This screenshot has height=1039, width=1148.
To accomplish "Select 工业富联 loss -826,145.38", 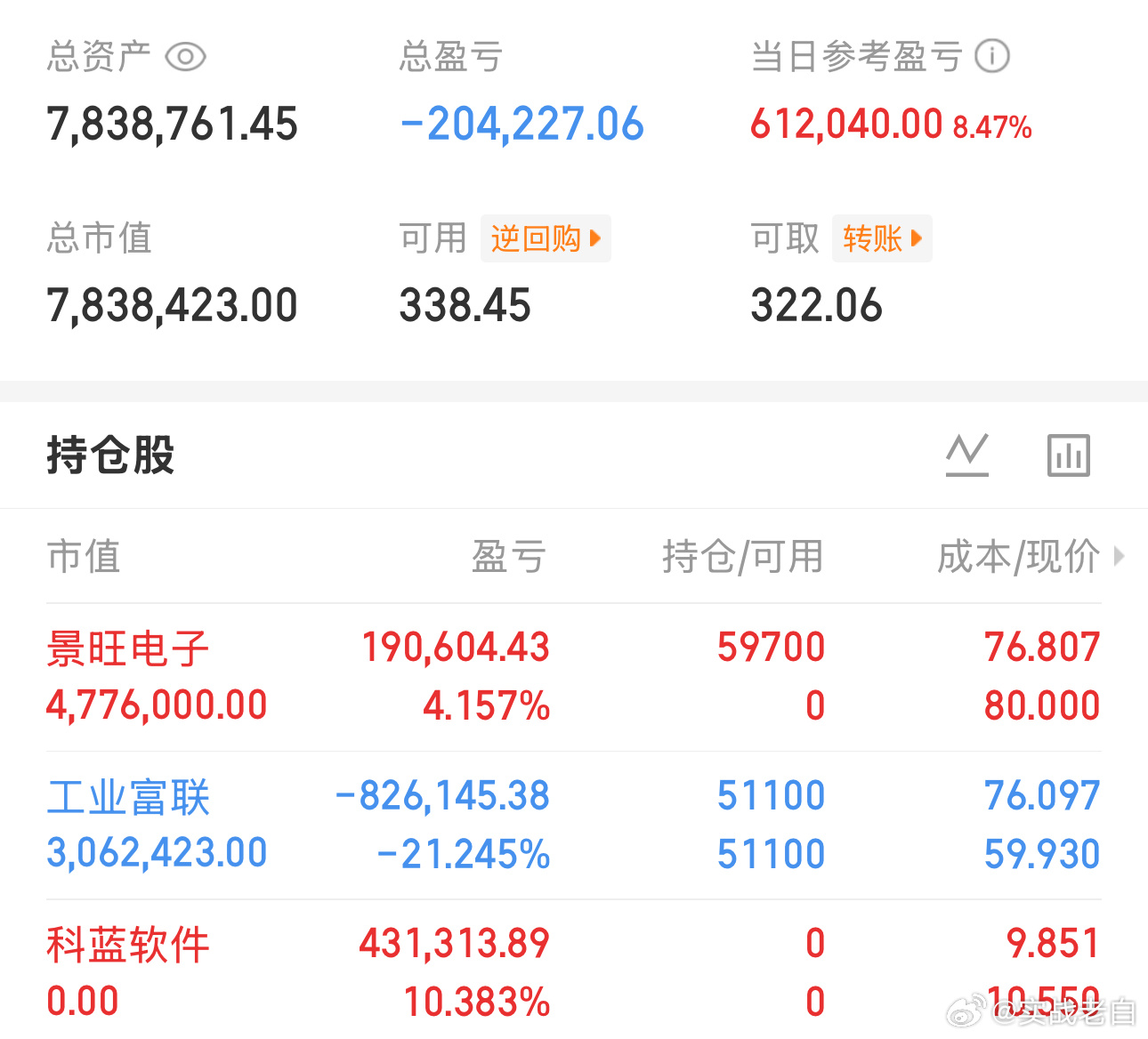I will tap(442, 796).
